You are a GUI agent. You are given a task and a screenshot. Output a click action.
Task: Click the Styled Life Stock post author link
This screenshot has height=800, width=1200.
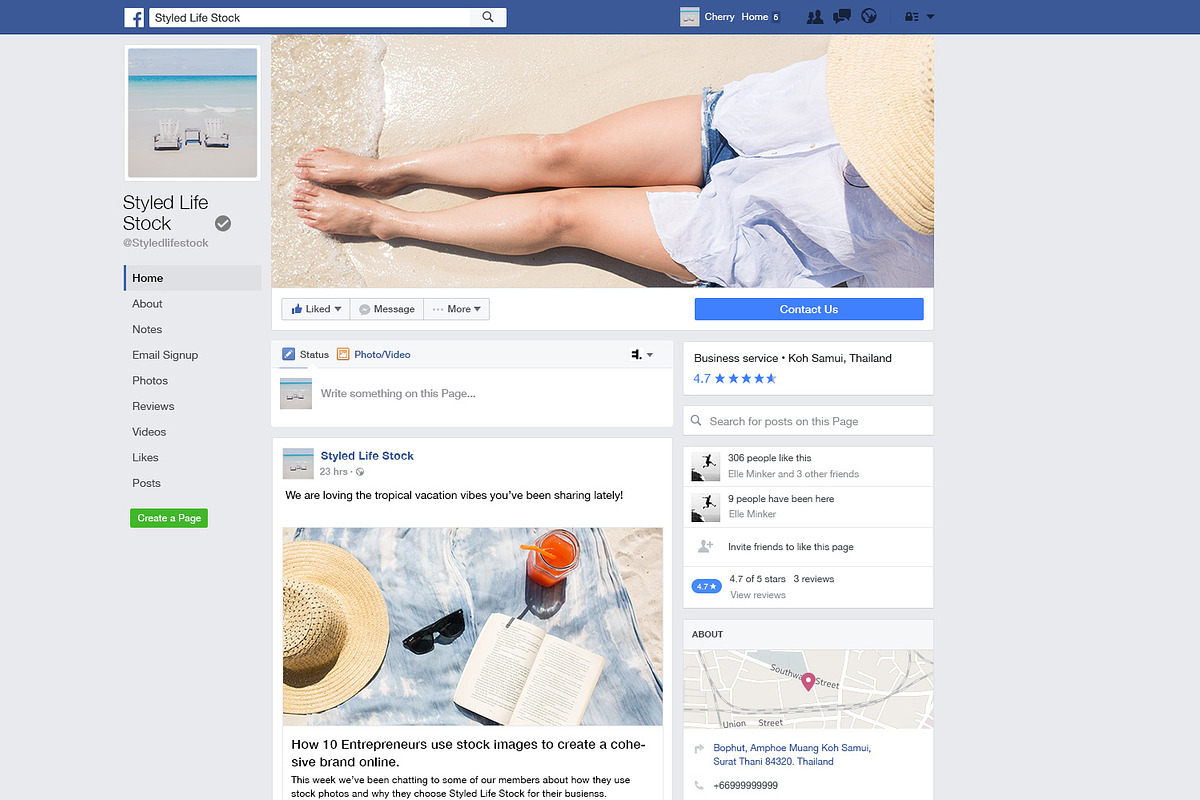(x=367, y=456)
